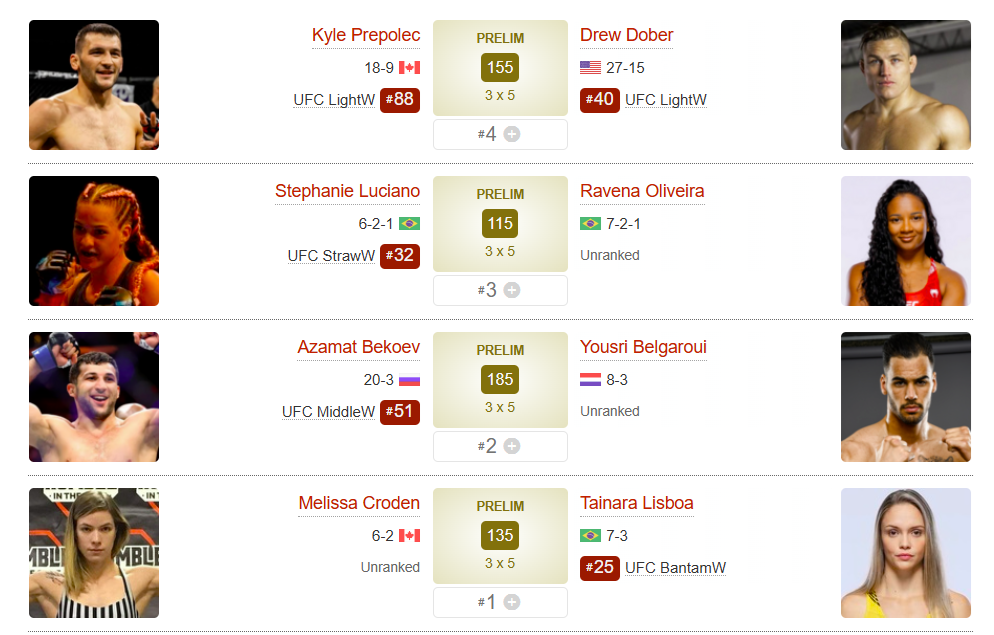Open Kyle Prepolec fighter page
The image size is (994, 635).
[366, 35]
